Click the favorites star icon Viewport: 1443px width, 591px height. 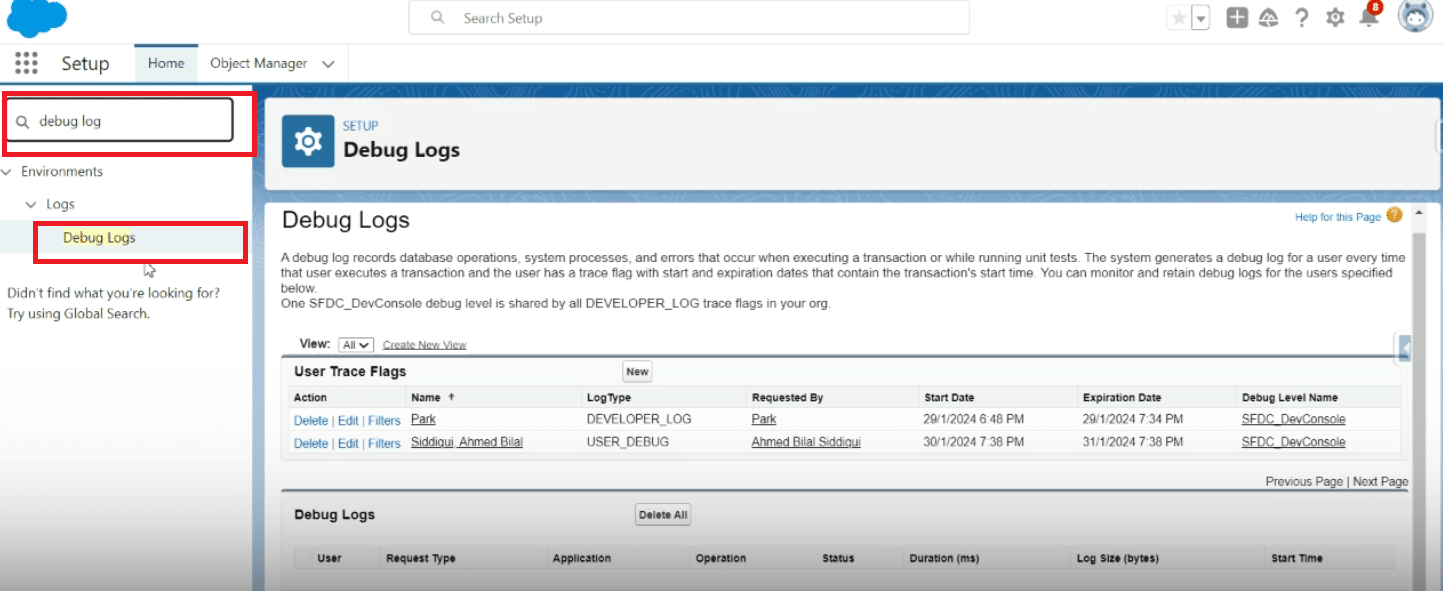(x=1179, y=18)
